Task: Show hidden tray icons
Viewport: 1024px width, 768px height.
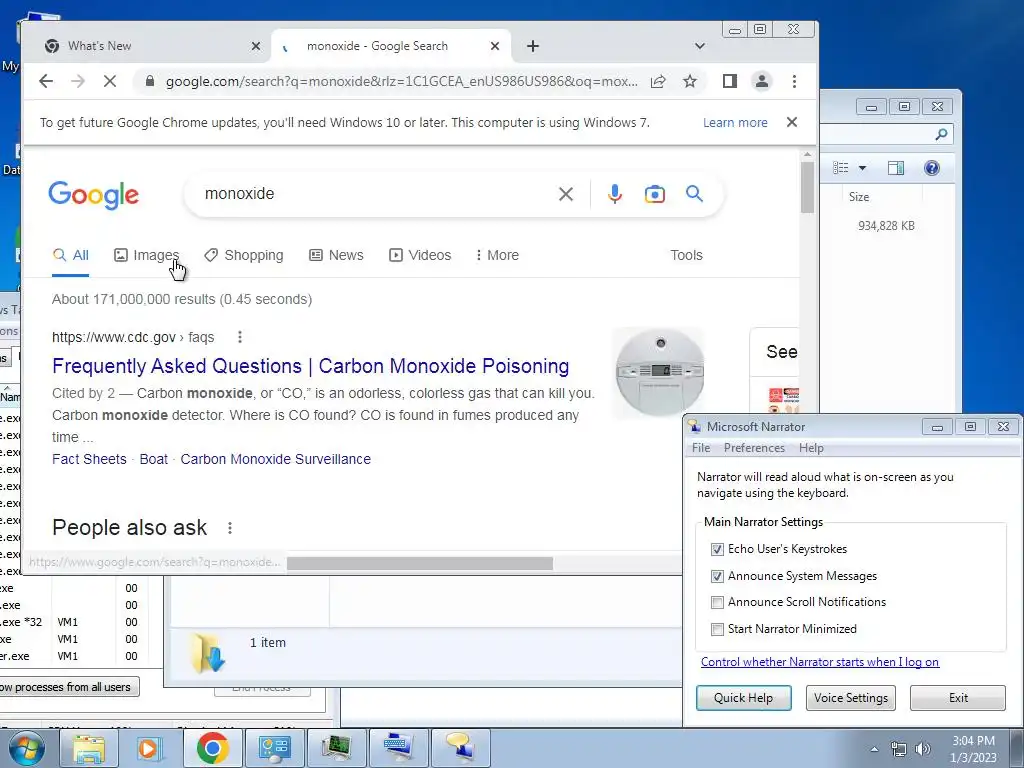Action: pyautogui.click(x=874, y=749)
